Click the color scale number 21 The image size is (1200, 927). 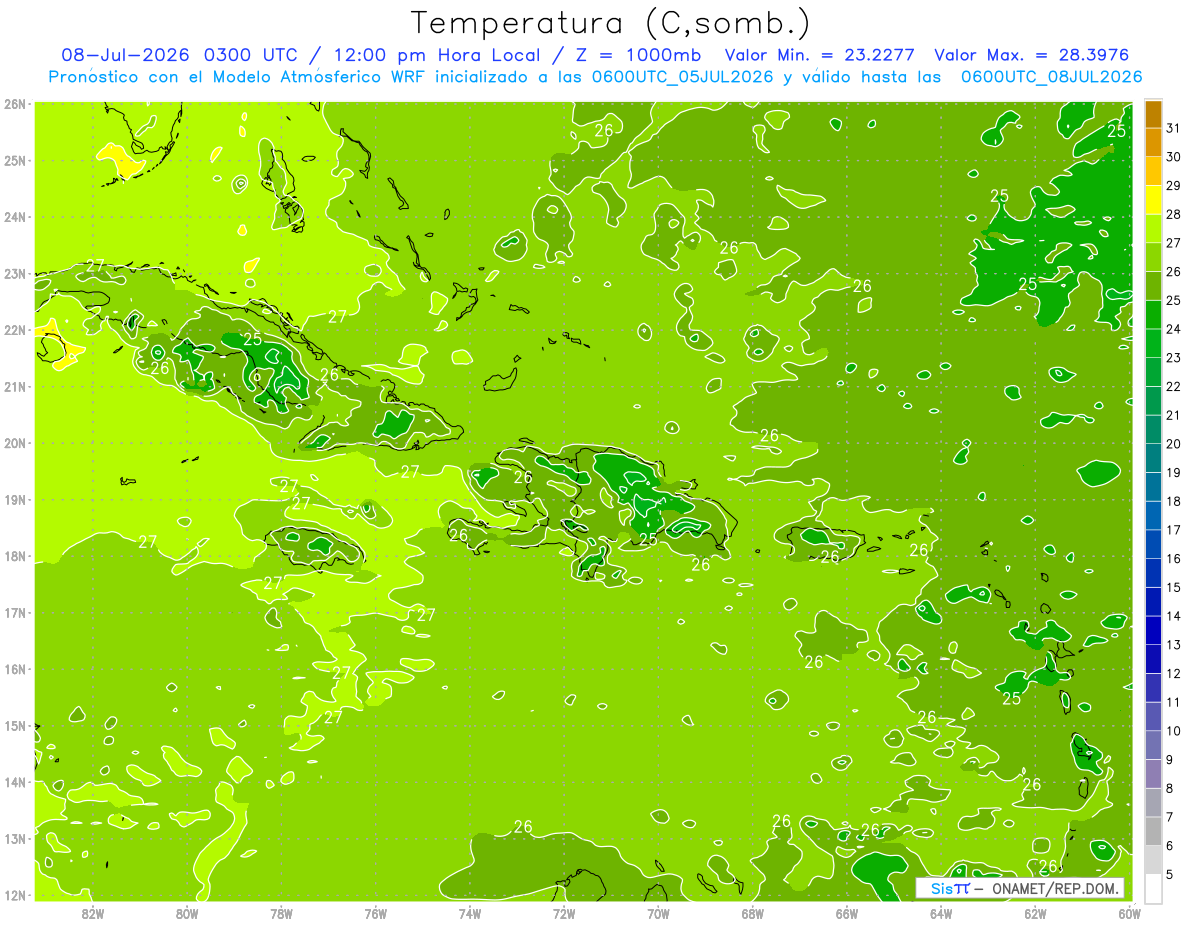(x=1173, y=415)
